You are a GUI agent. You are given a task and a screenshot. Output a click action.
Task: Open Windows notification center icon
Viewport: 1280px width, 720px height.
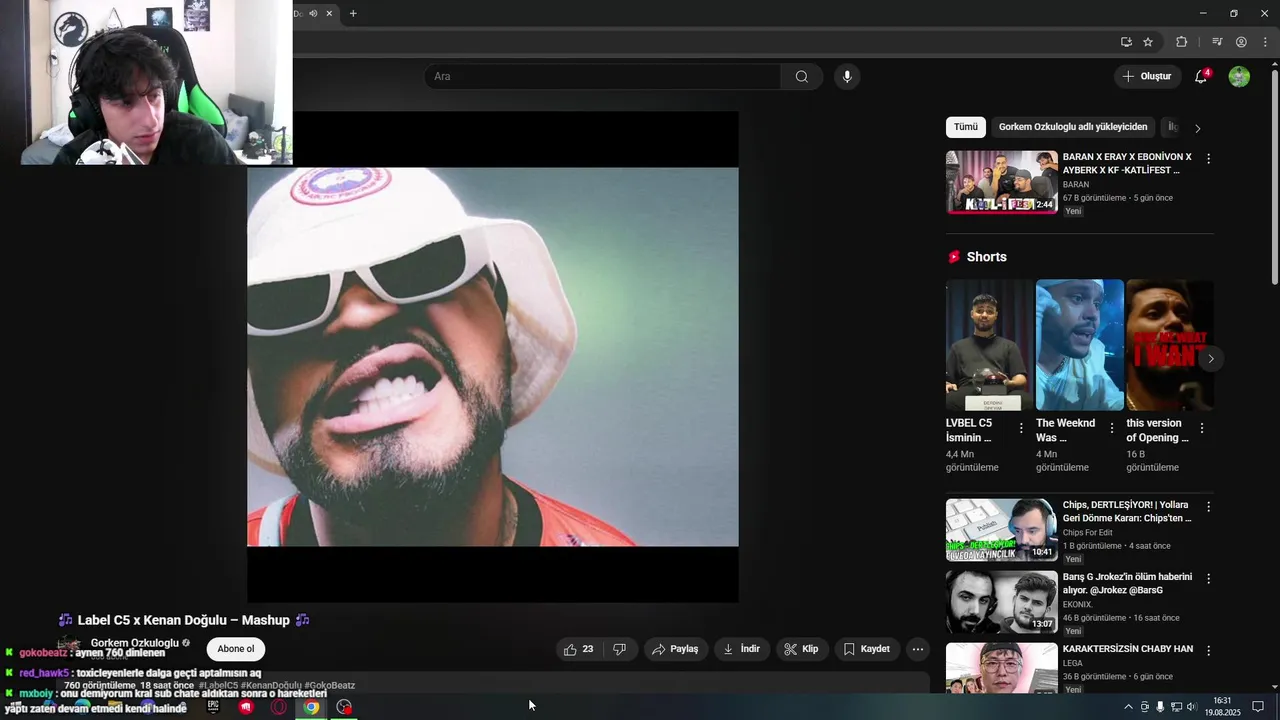[x=1258, y=707]
